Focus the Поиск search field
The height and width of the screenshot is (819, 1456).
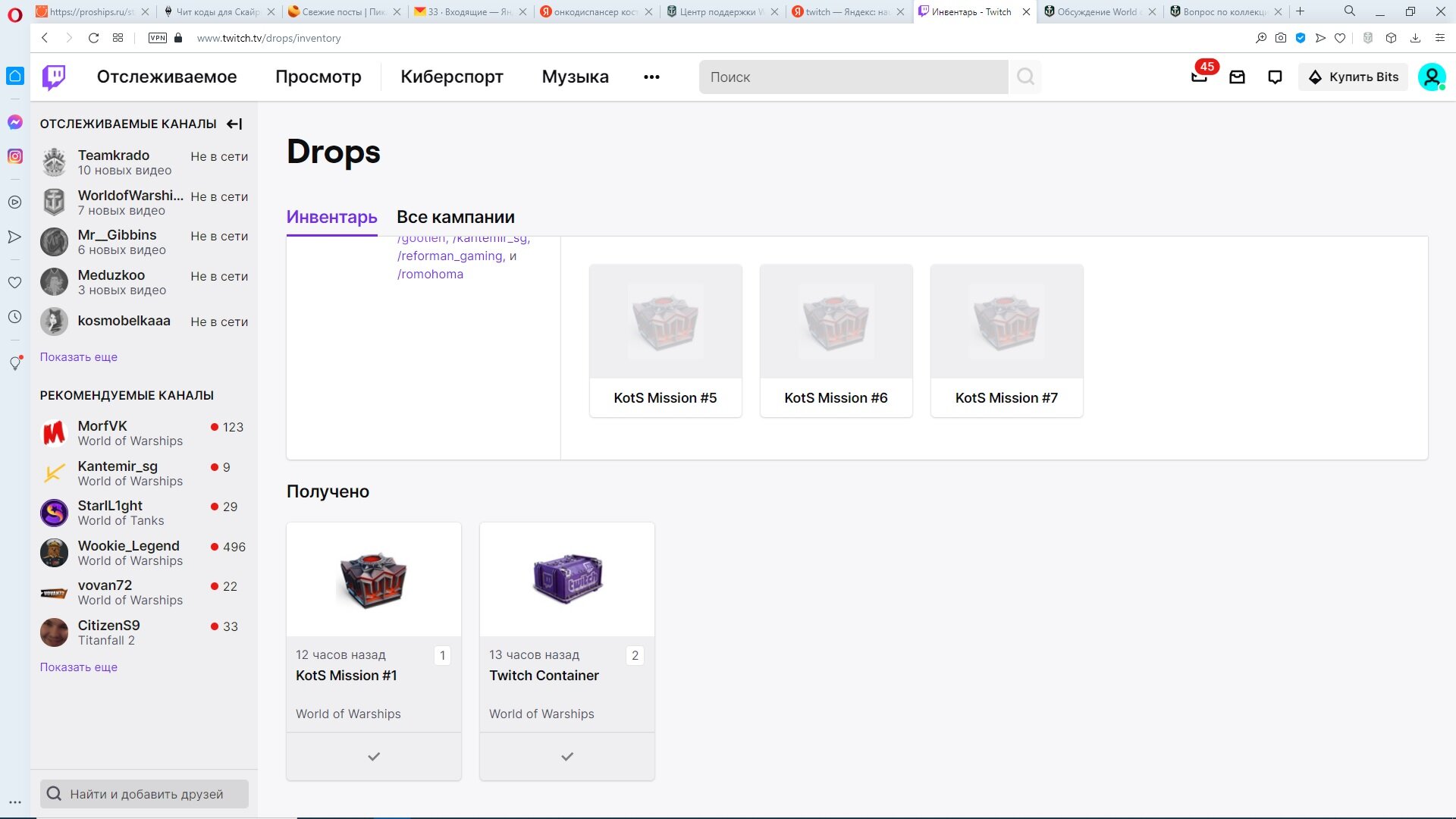point(854,77)
